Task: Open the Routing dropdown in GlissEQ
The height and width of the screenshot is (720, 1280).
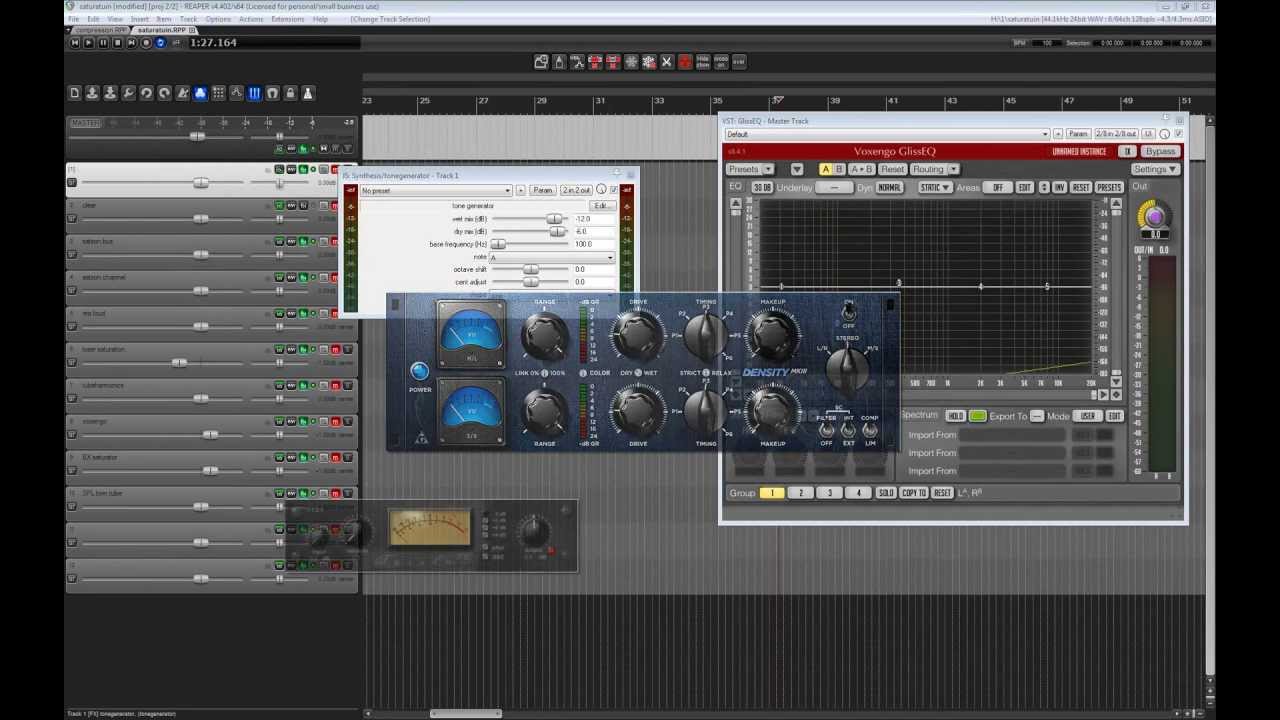Action: click(933, 169)
